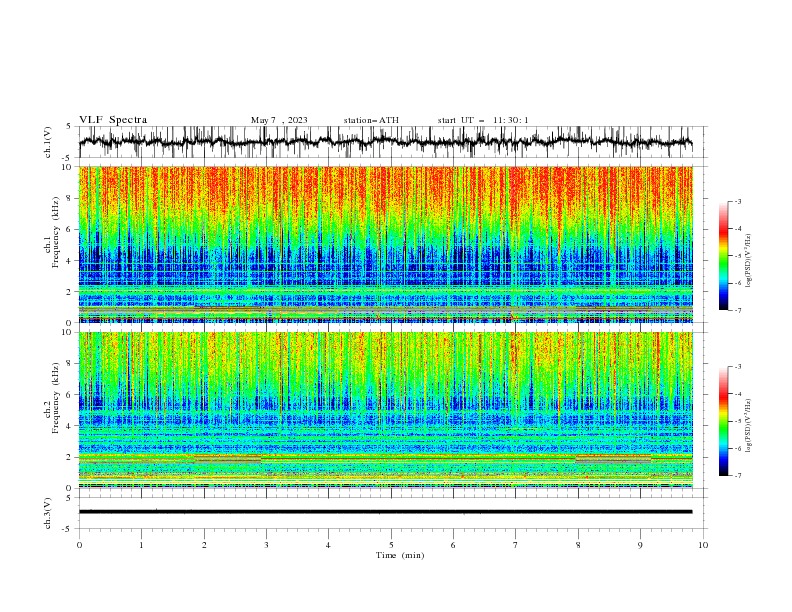This screenshot has height=612, width=792.
Task: Click the "-3" label on ch.1 colorbar
Action: [x=738, y=201]
